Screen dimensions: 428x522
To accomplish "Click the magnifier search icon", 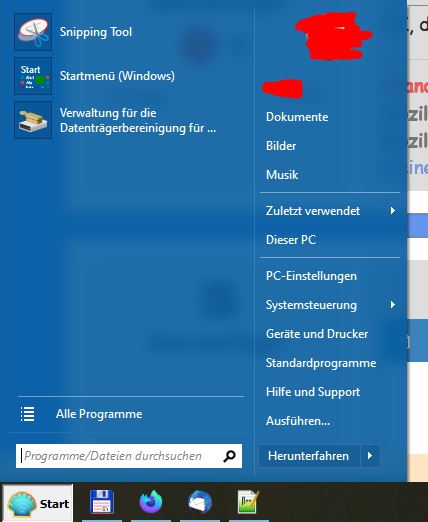I will [x=229, y=456].
